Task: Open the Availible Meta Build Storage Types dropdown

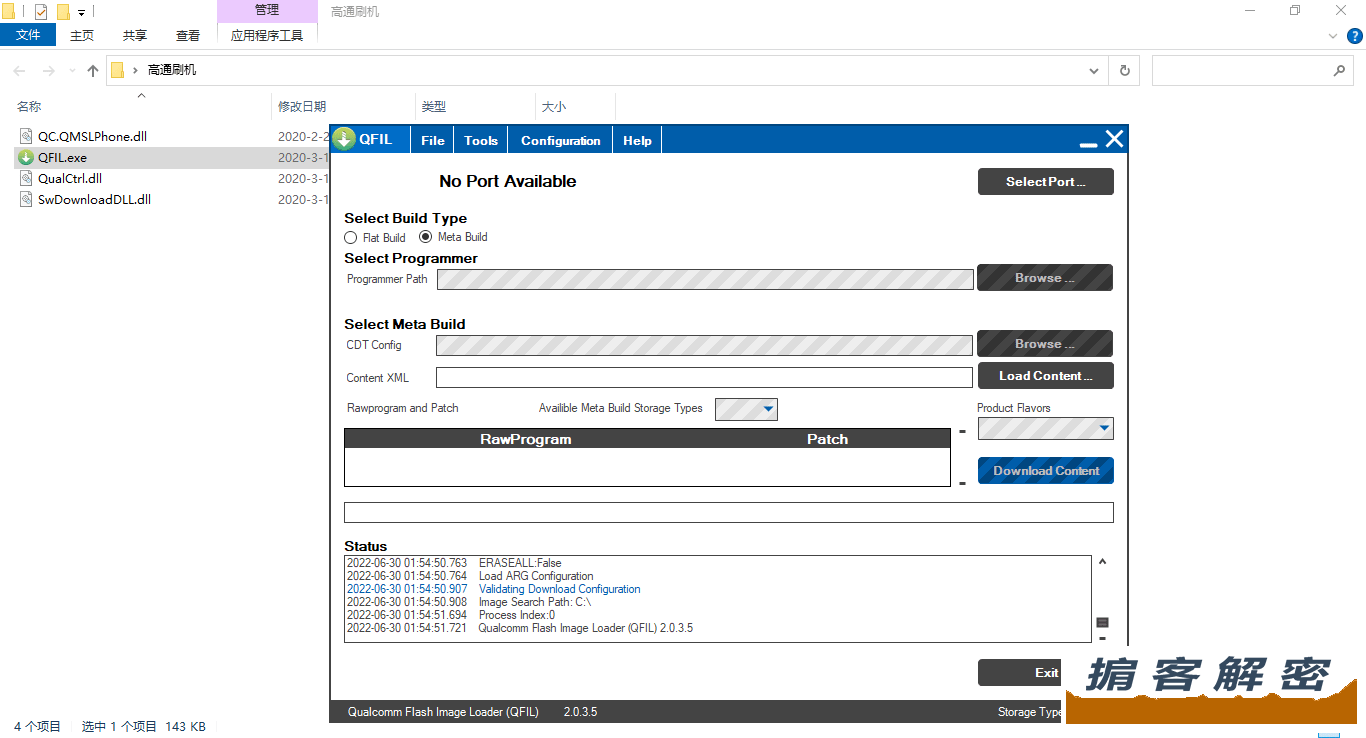Action: tap(746, 409)
